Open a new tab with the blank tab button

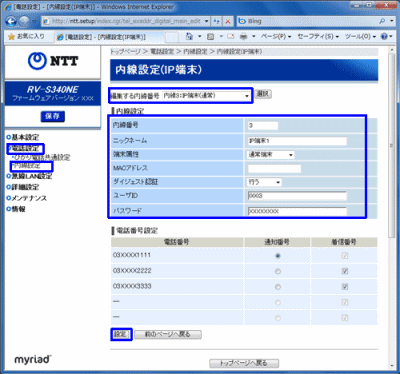click(x=172, y=37)
